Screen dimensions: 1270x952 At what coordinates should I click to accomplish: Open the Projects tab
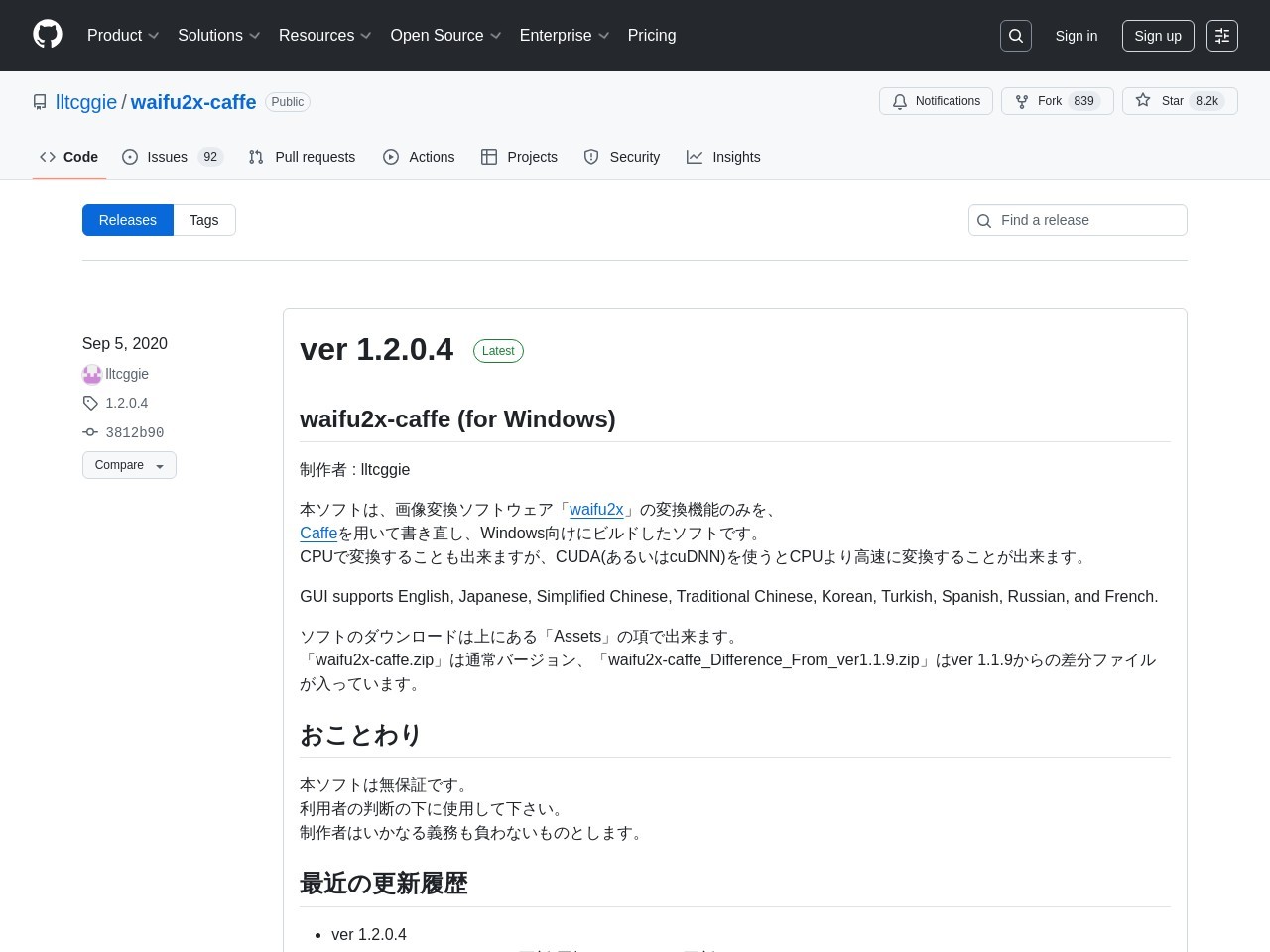point(519,157)
